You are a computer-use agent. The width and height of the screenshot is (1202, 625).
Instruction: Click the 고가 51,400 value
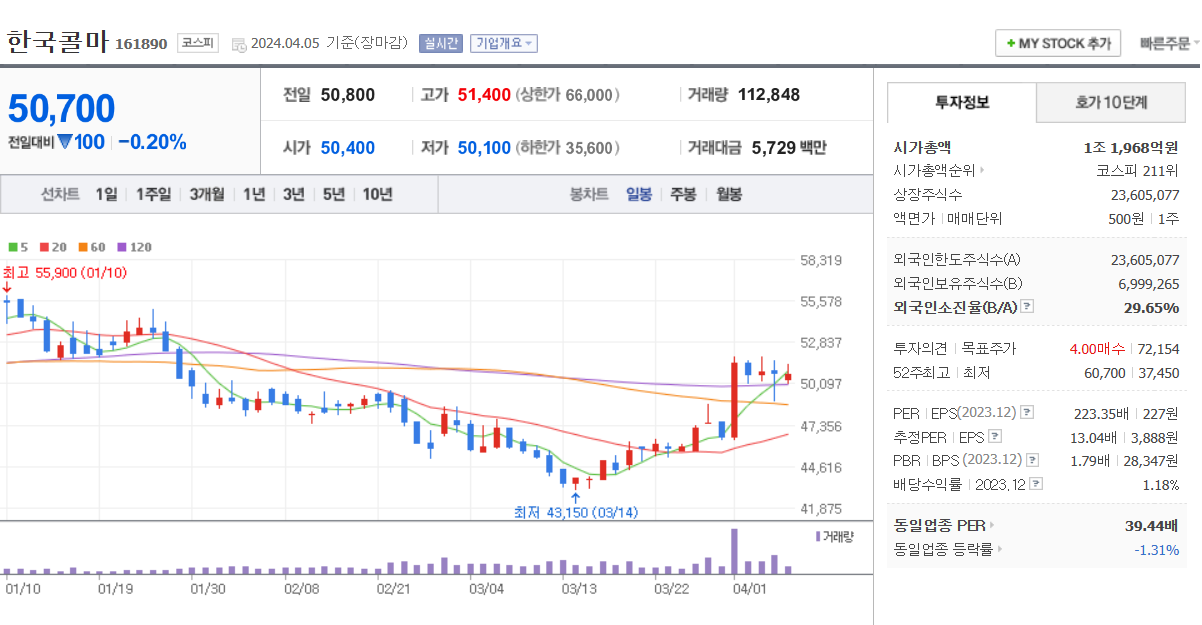coord(484,95)
